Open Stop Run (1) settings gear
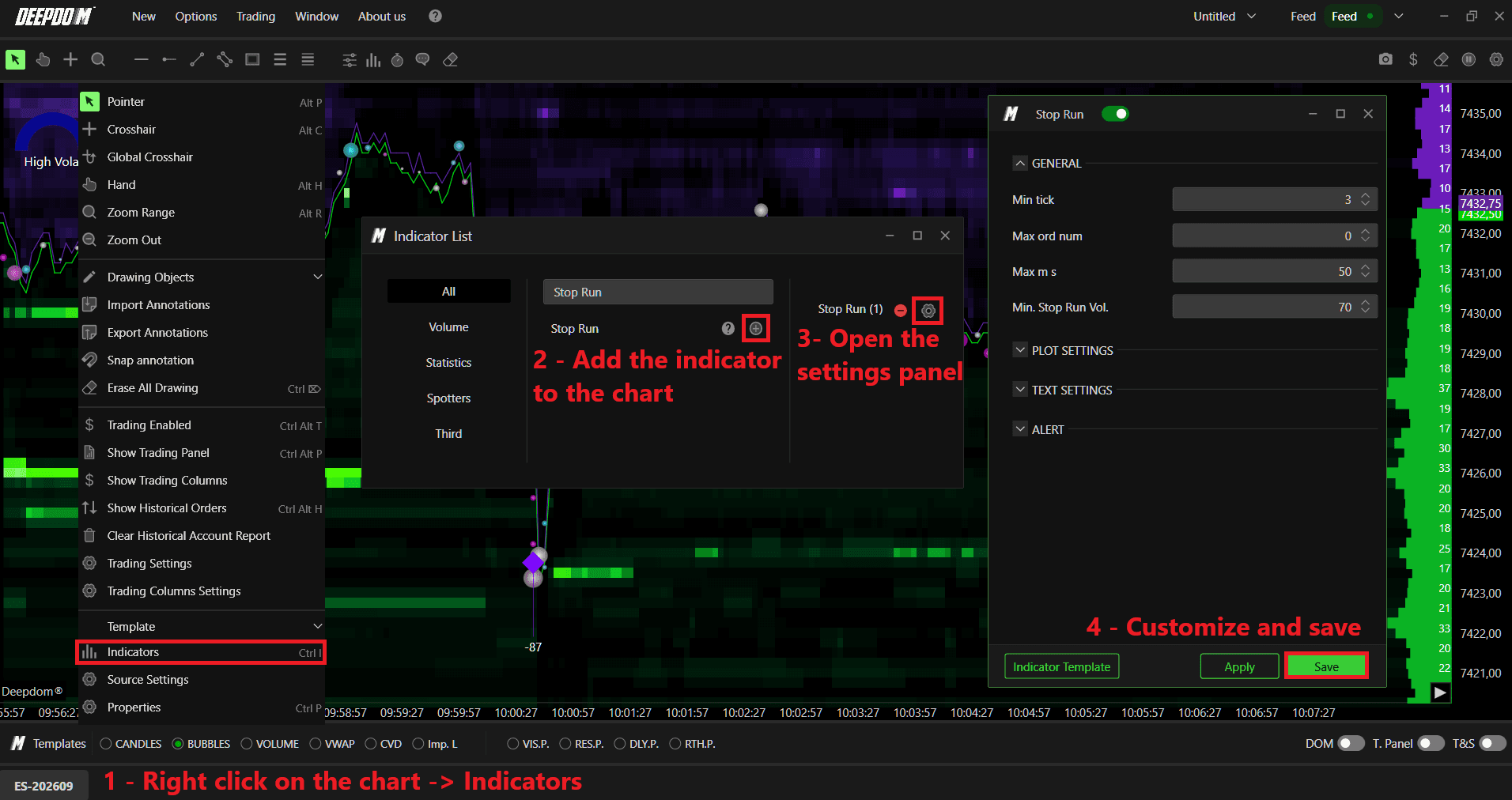 click(x=928, y=311)
